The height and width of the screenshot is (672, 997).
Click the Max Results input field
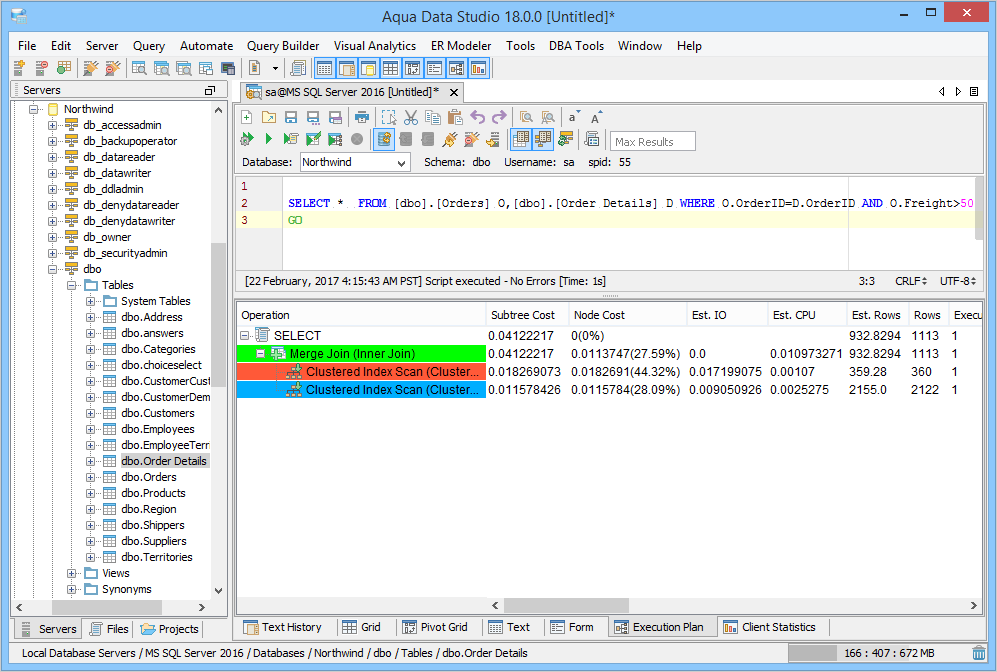[x=652, y=141]
